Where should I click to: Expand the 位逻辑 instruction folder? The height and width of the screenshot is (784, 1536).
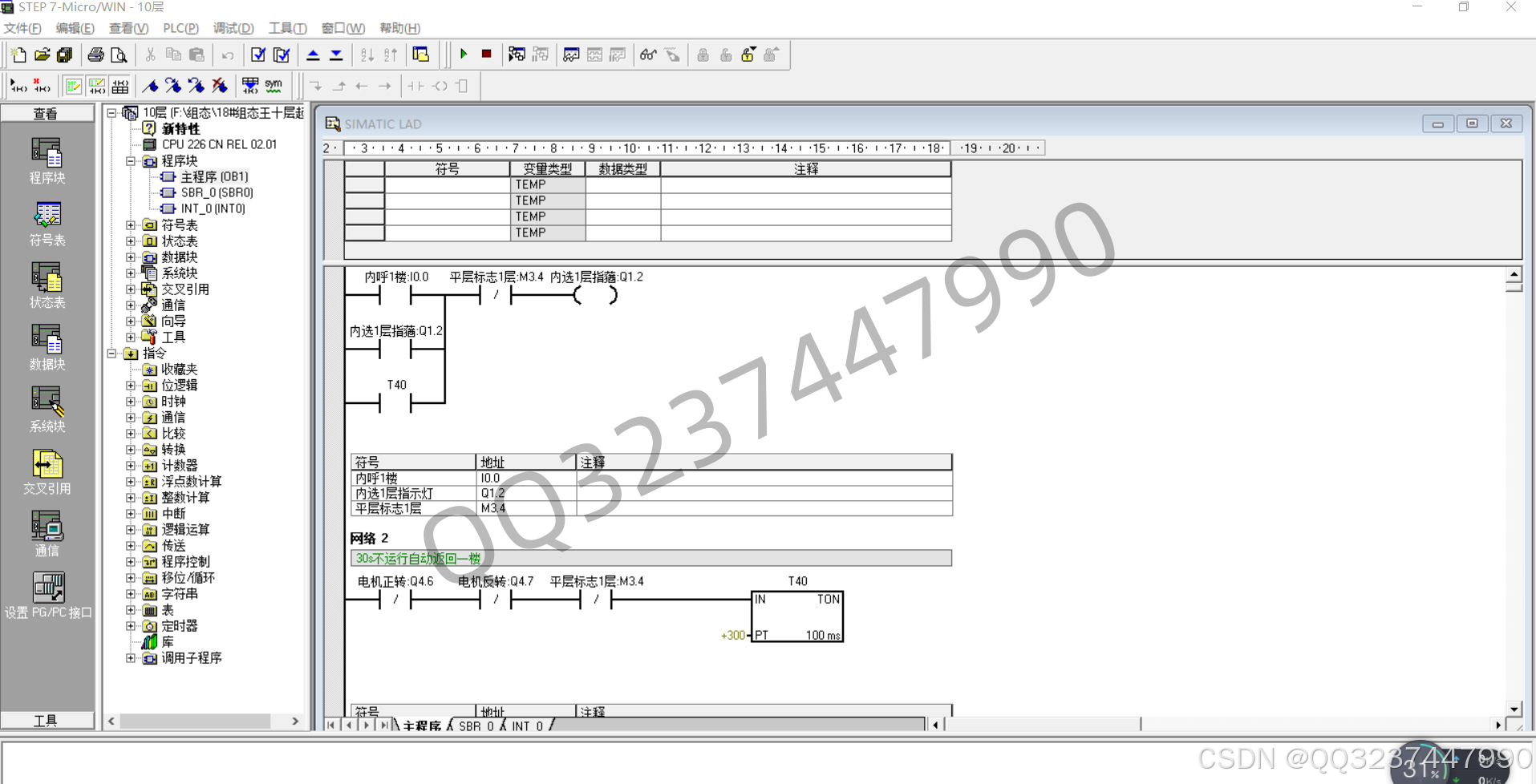(131, 386)
